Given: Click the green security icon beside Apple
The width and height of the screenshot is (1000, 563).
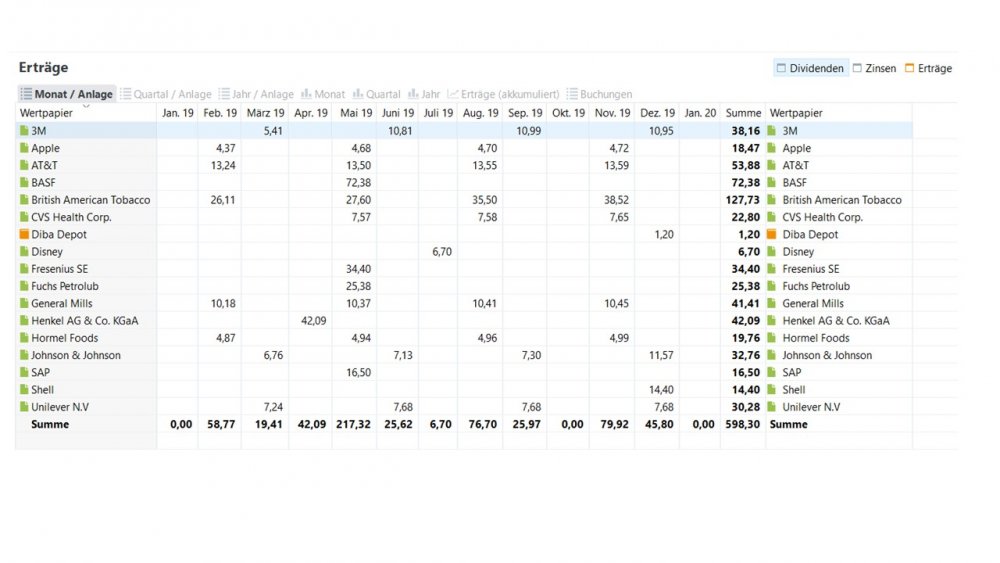Looking at the screenshot, I should pyautogui.click(x=24, y=148).
